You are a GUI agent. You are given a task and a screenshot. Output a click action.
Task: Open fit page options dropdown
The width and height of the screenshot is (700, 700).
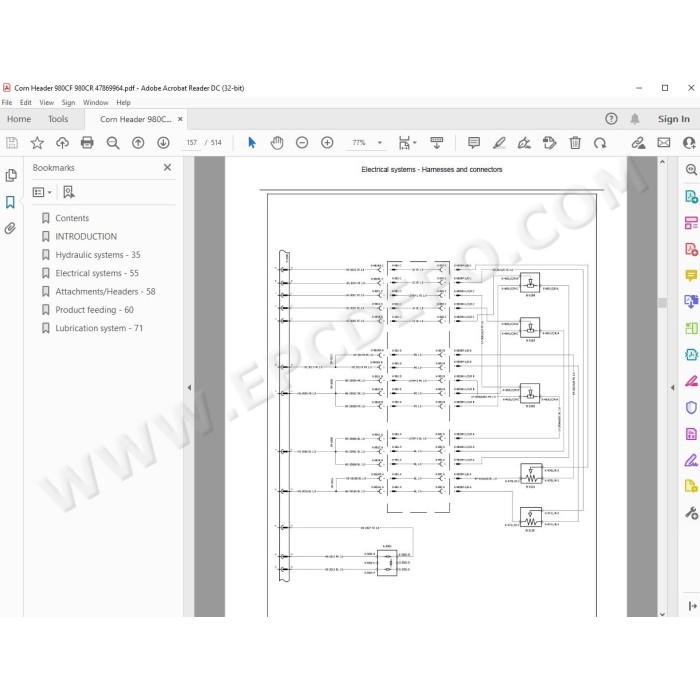pos(408,143)
